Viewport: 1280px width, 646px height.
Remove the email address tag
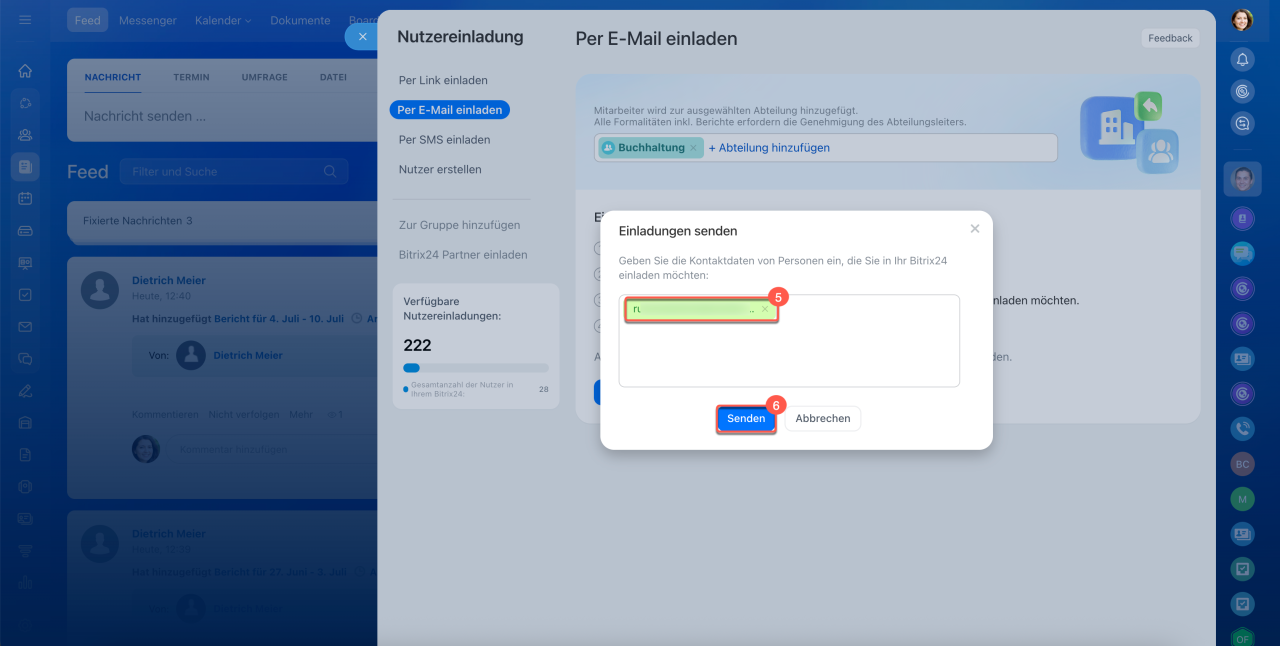click(x=765, y=310)
